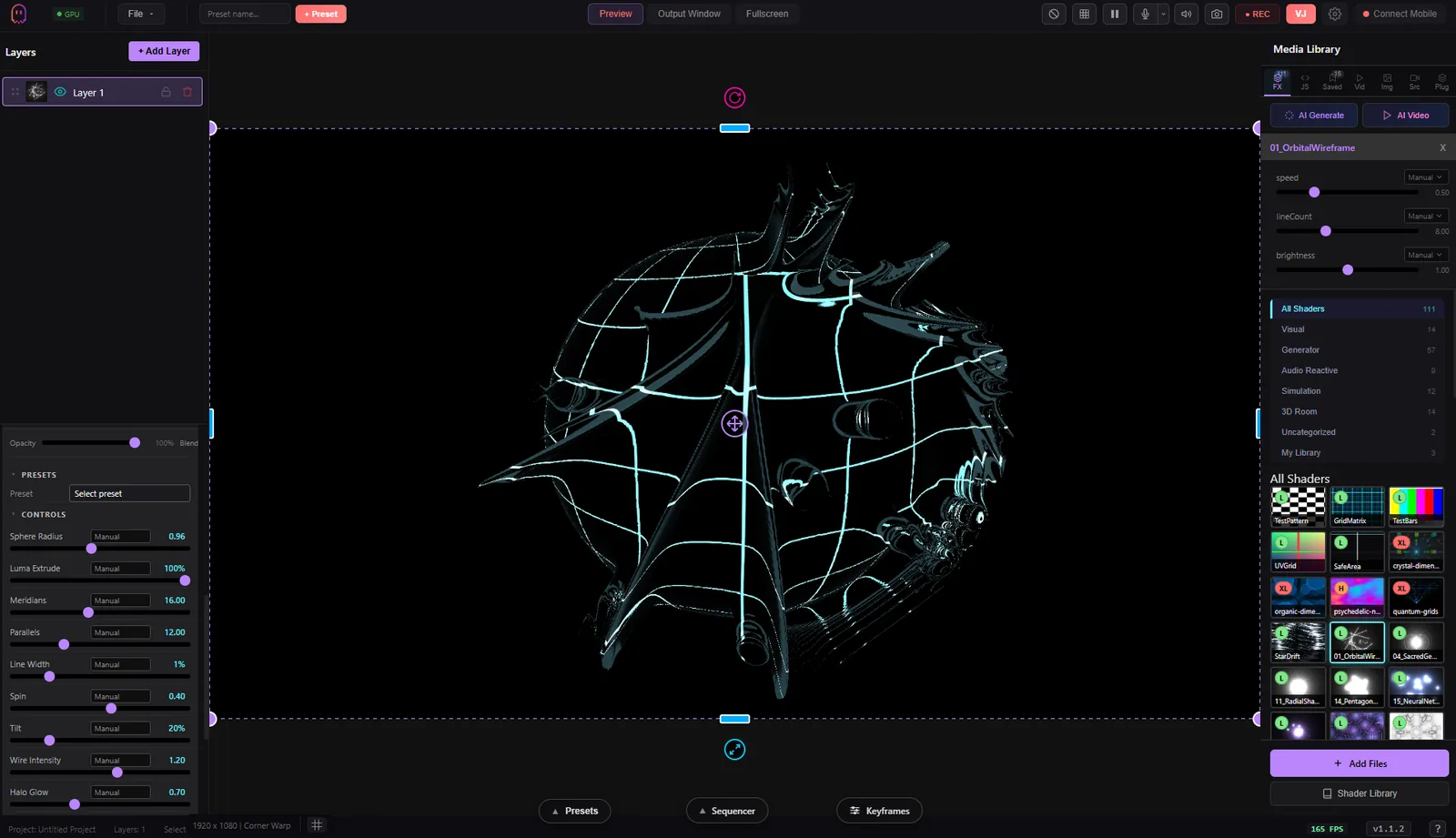Select the FX tab in Media Library

(x=1278, y=81)
